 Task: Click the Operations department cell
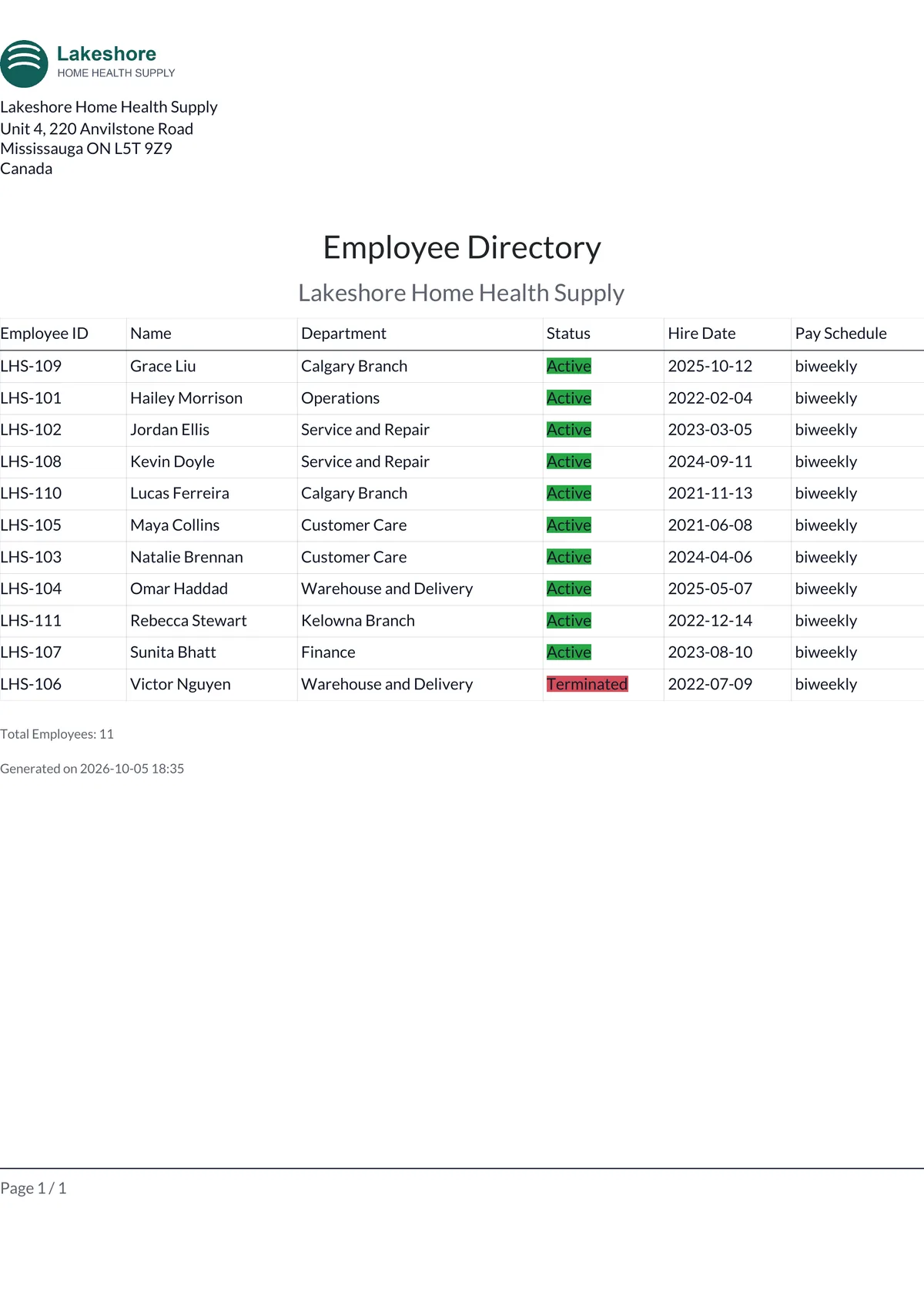click(x=340, y=398)
